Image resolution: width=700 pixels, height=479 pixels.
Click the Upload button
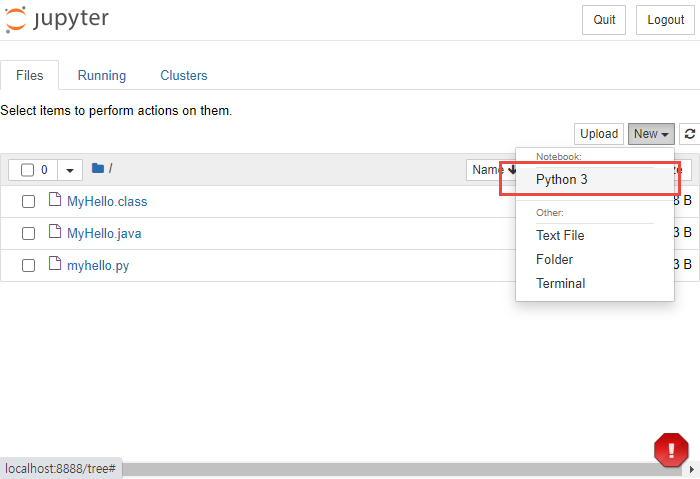[599, 134]
